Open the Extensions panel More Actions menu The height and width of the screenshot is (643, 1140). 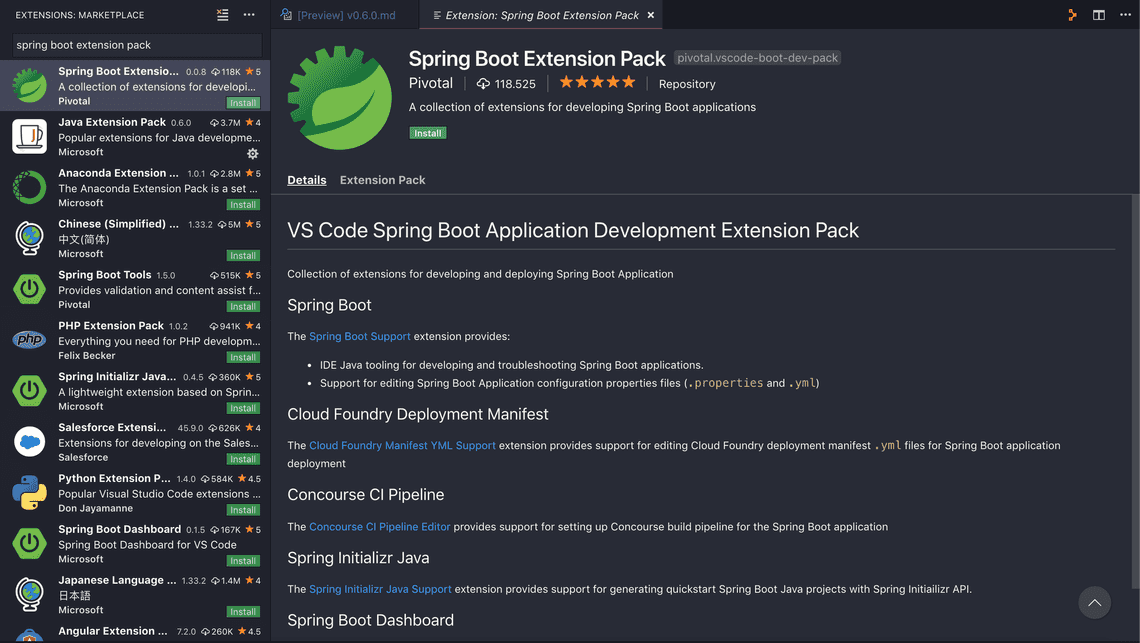point(248,15)
